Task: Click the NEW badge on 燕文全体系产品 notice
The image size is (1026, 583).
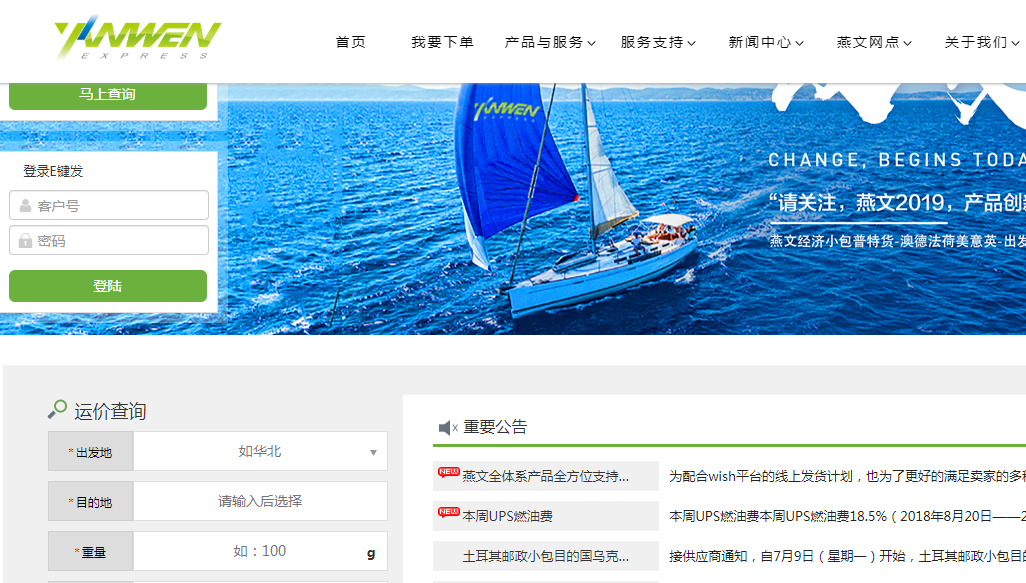Action: point(449,472)
